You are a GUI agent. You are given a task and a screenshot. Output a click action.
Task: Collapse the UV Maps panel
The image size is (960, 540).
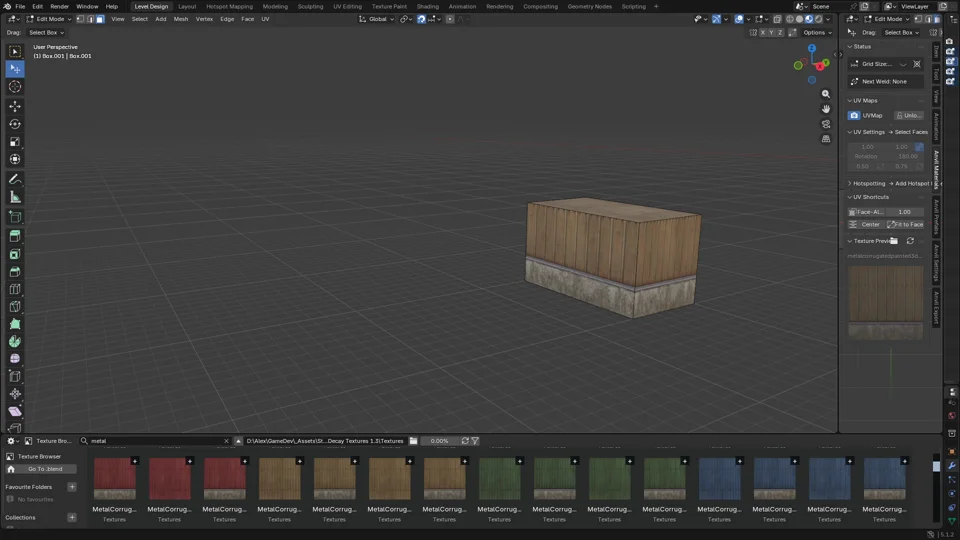[x=850, y=100]
